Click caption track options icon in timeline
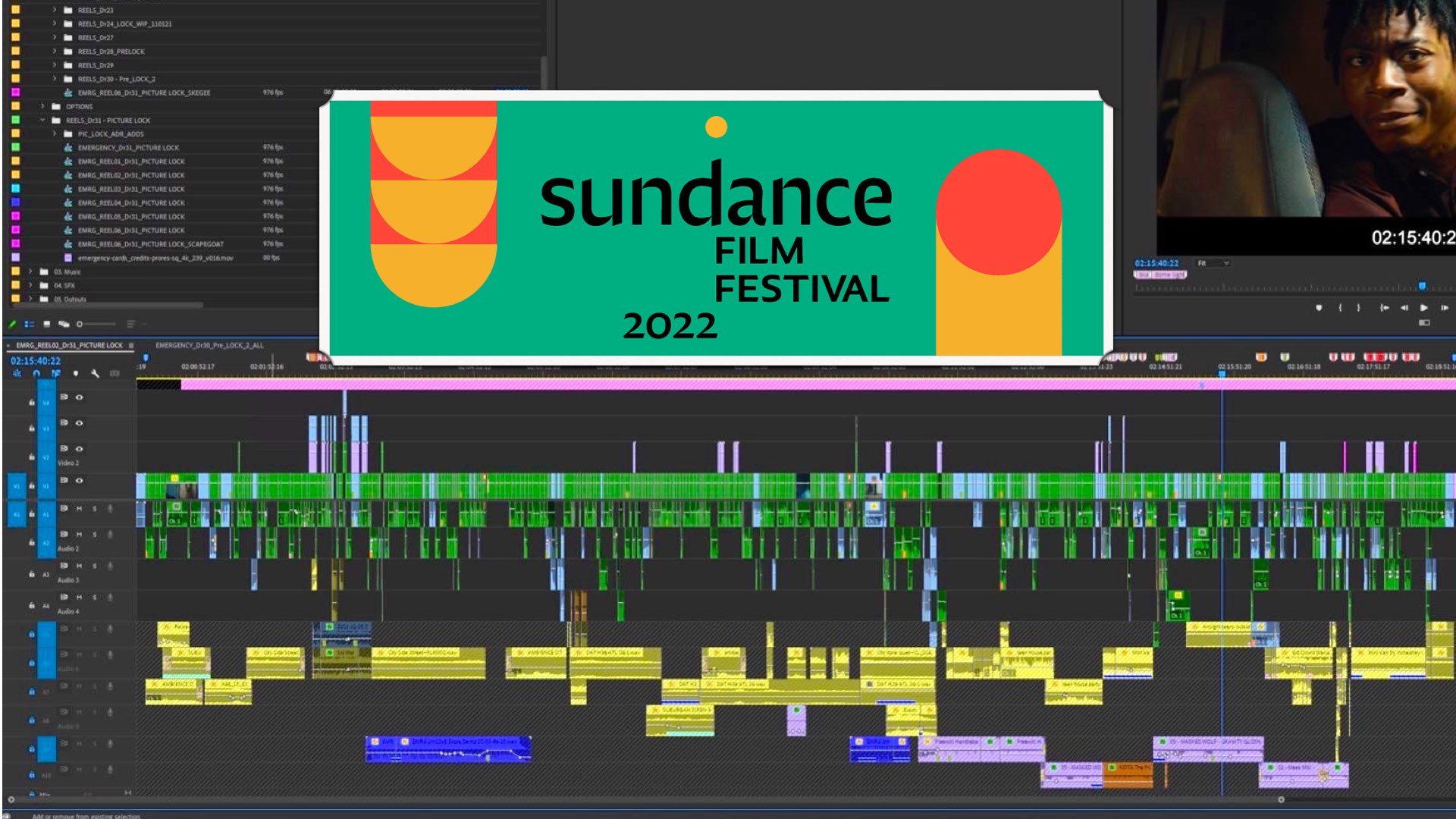The height and width of the screenshot is (819, 1456). (x=115, y=373)
